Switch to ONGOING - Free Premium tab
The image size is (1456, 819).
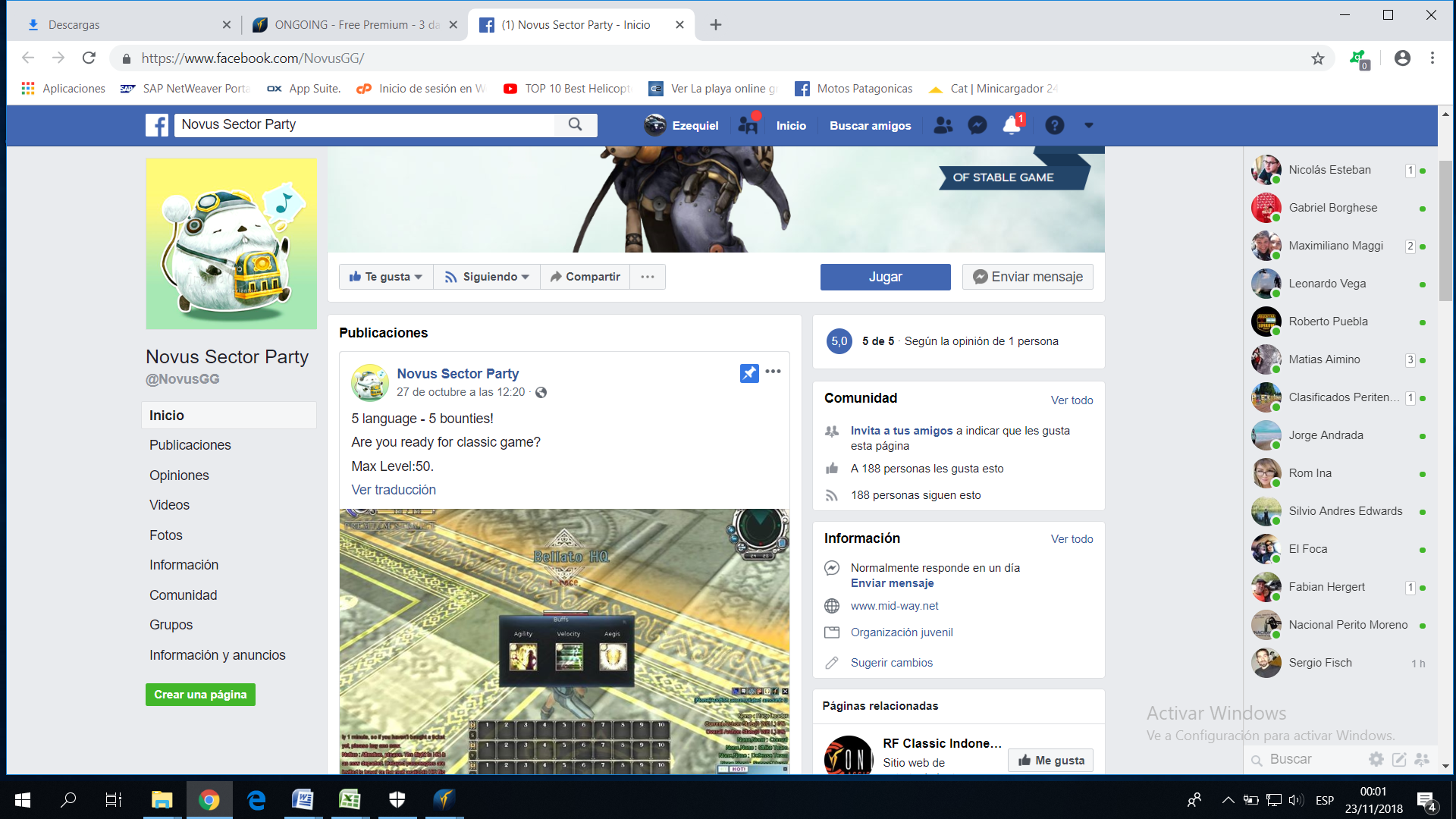pyautogui.click(x=353, y=25)
